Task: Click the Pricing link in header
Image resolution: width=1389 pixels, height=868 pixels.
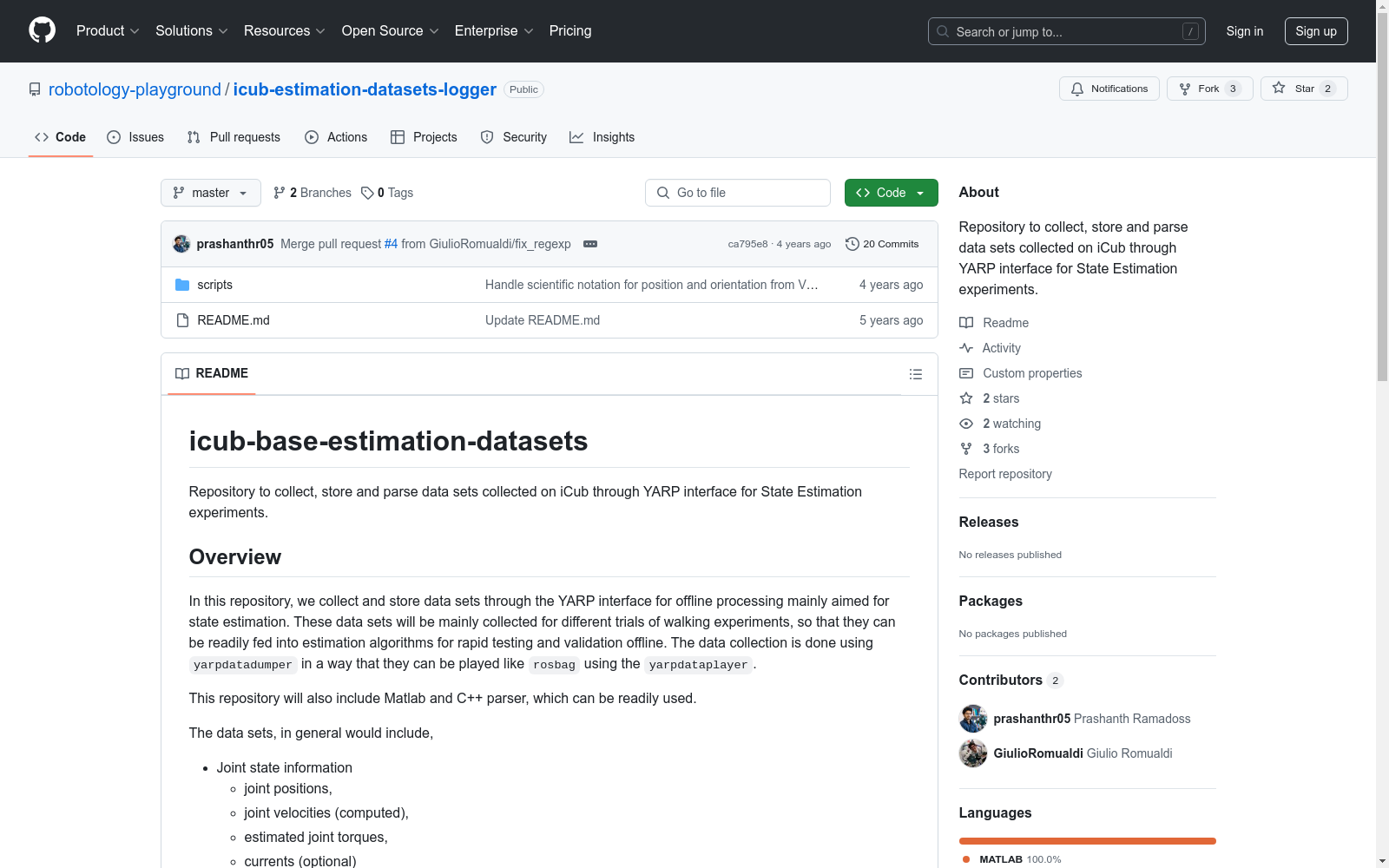Action: coord(570,30)
